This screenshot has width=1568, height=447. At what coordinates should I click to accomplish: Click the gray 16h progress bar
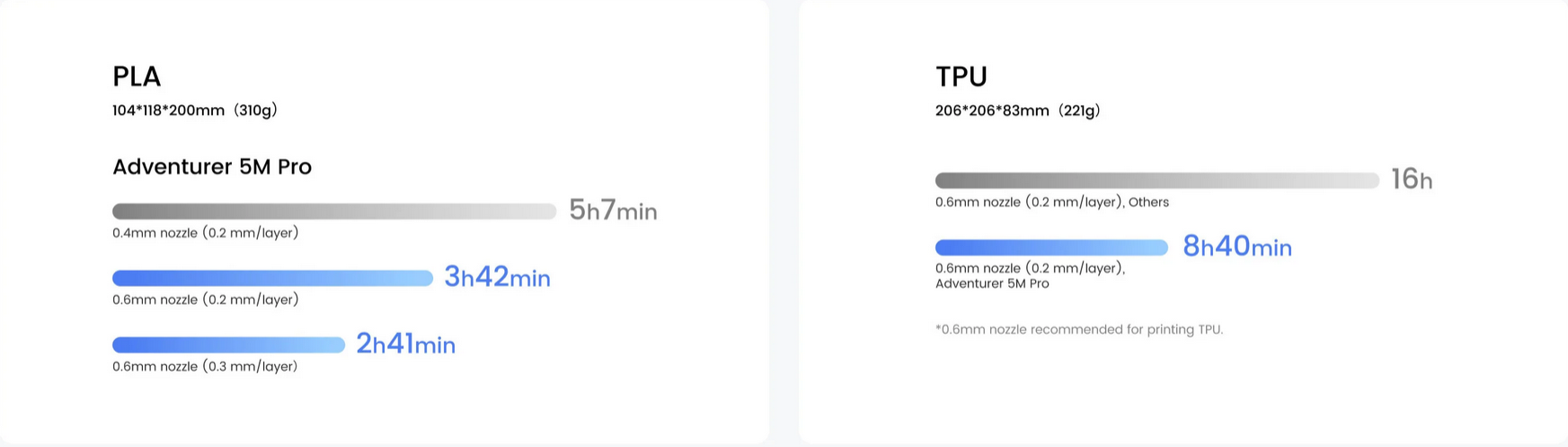(1157, 180)
